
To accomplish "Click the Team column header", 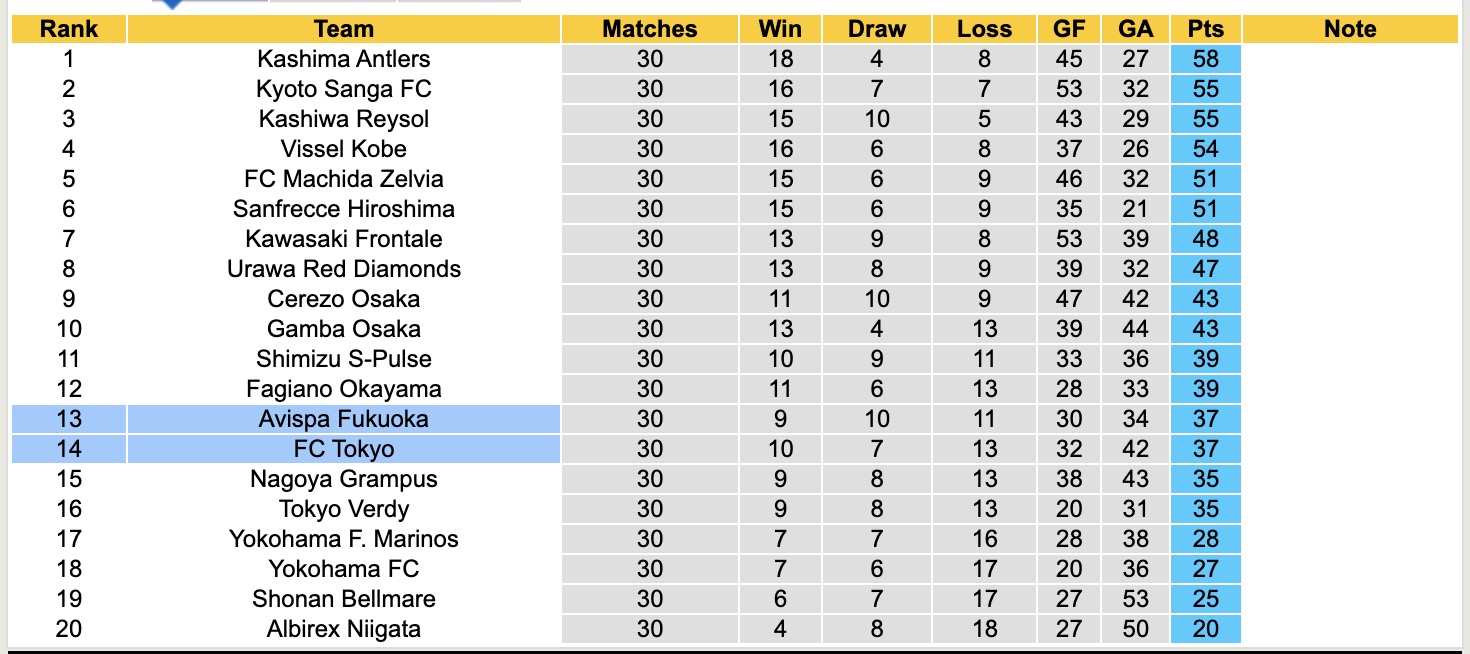I will (x=343, y=29).
